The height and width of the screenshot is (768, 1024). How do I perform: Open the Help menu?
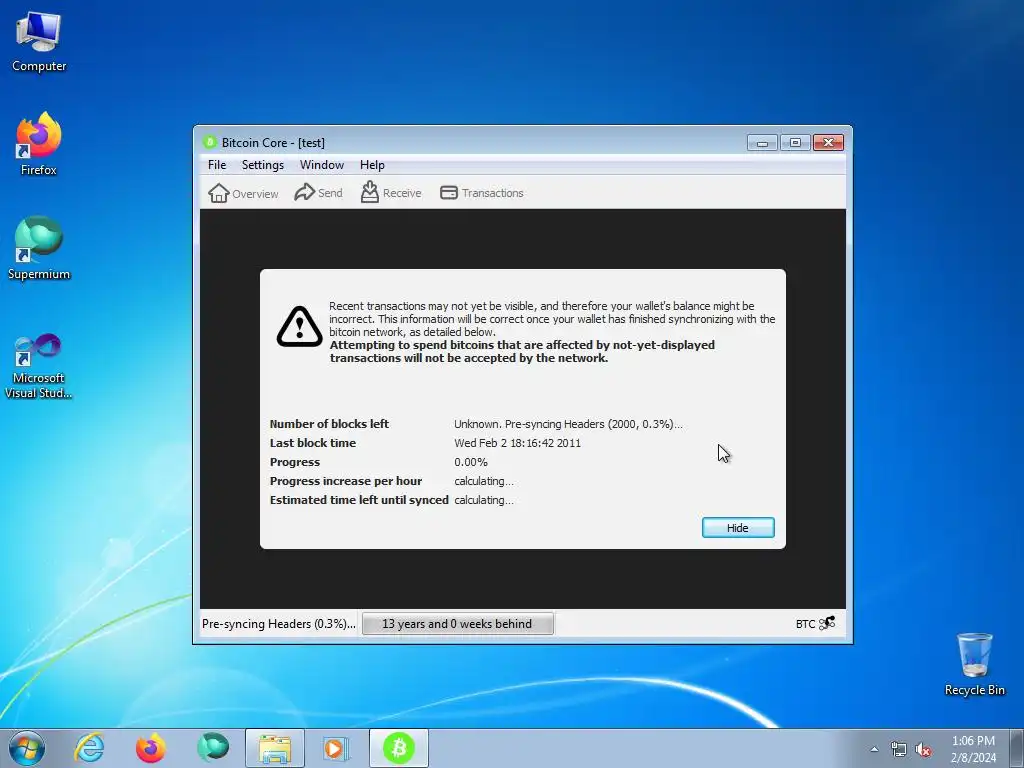[x=372, y=165]
